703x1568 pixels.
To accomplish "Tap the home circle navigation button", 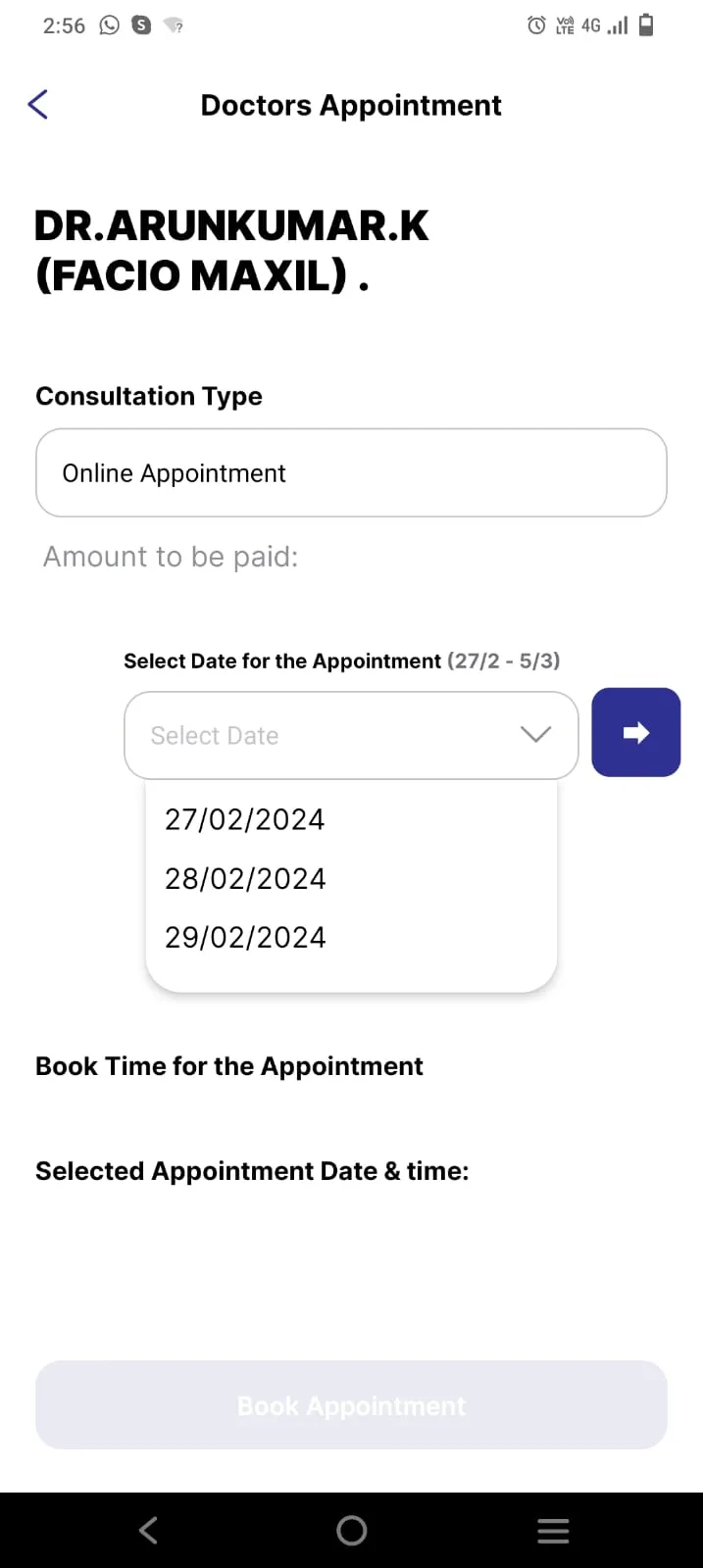I will (x=351, y=1529).
